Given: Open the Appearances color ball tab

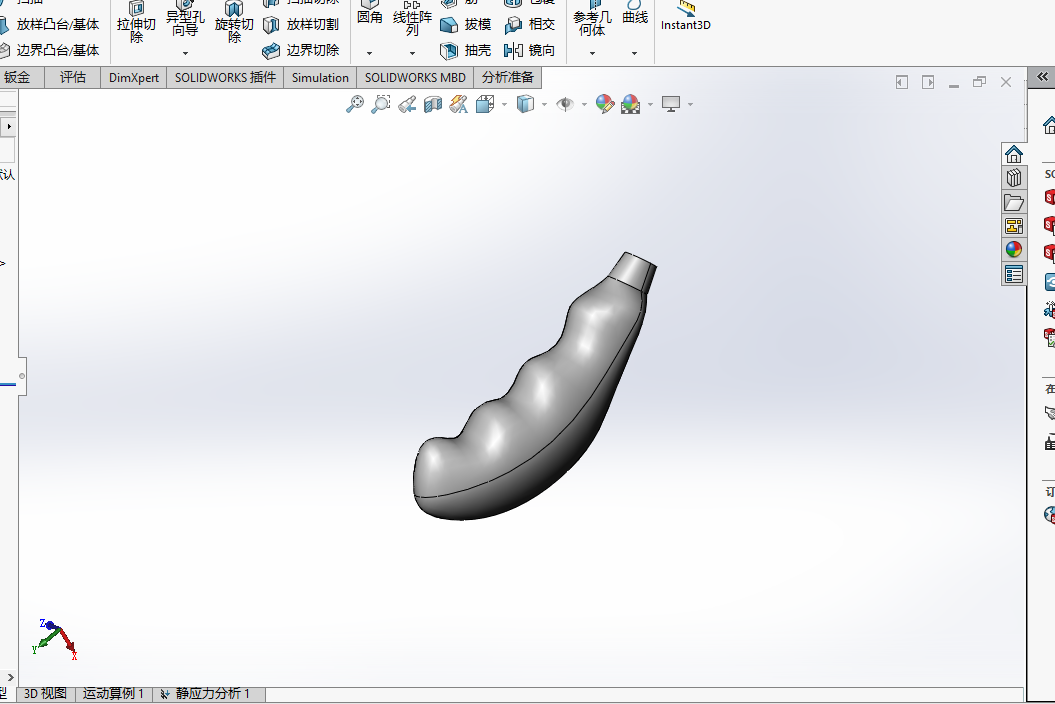Looking at the screenshot, I should click(x=1014, y=250).
